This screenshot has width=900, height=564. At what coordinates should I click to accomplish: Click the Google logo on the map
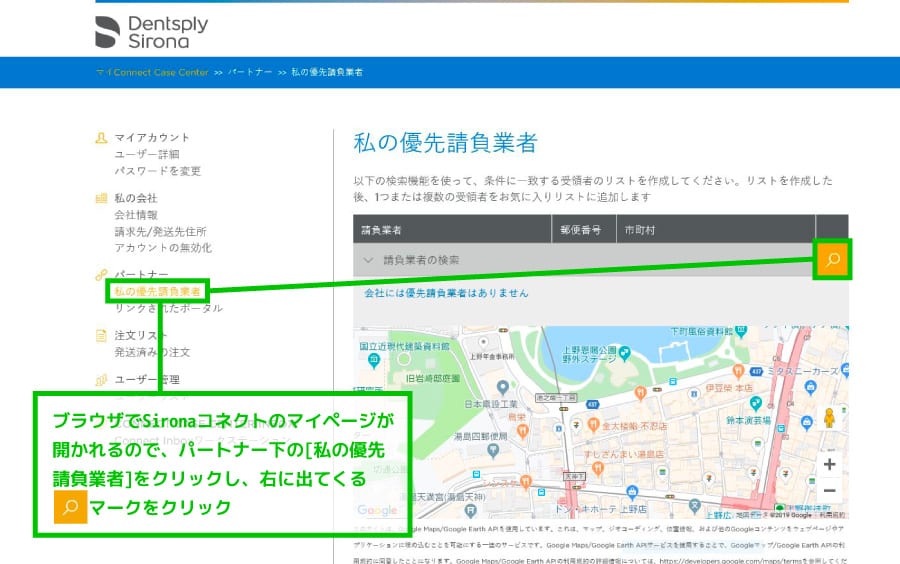(x=377, y=510)
